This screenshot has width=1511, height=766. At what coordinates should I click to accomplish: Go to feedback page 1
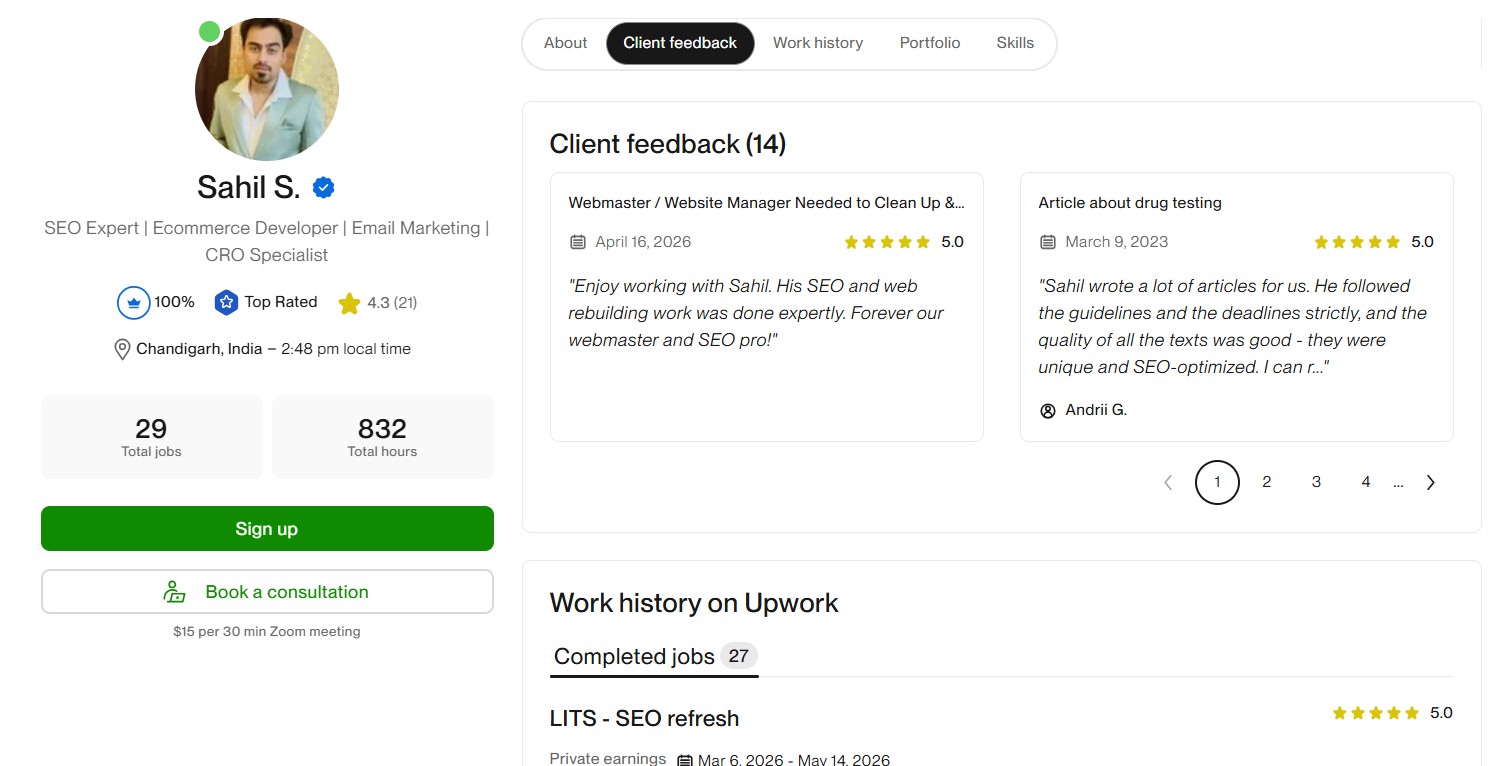[1217, 482]
